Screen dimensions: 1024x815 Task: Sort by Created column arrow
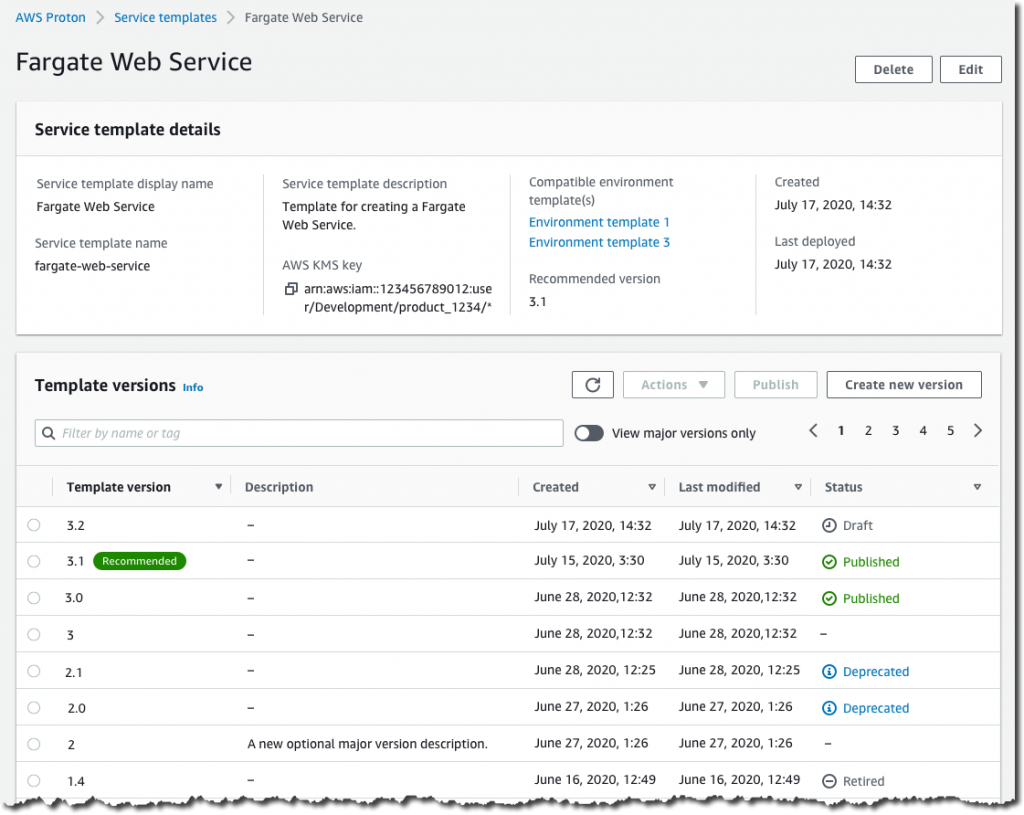tap(652, 487)
